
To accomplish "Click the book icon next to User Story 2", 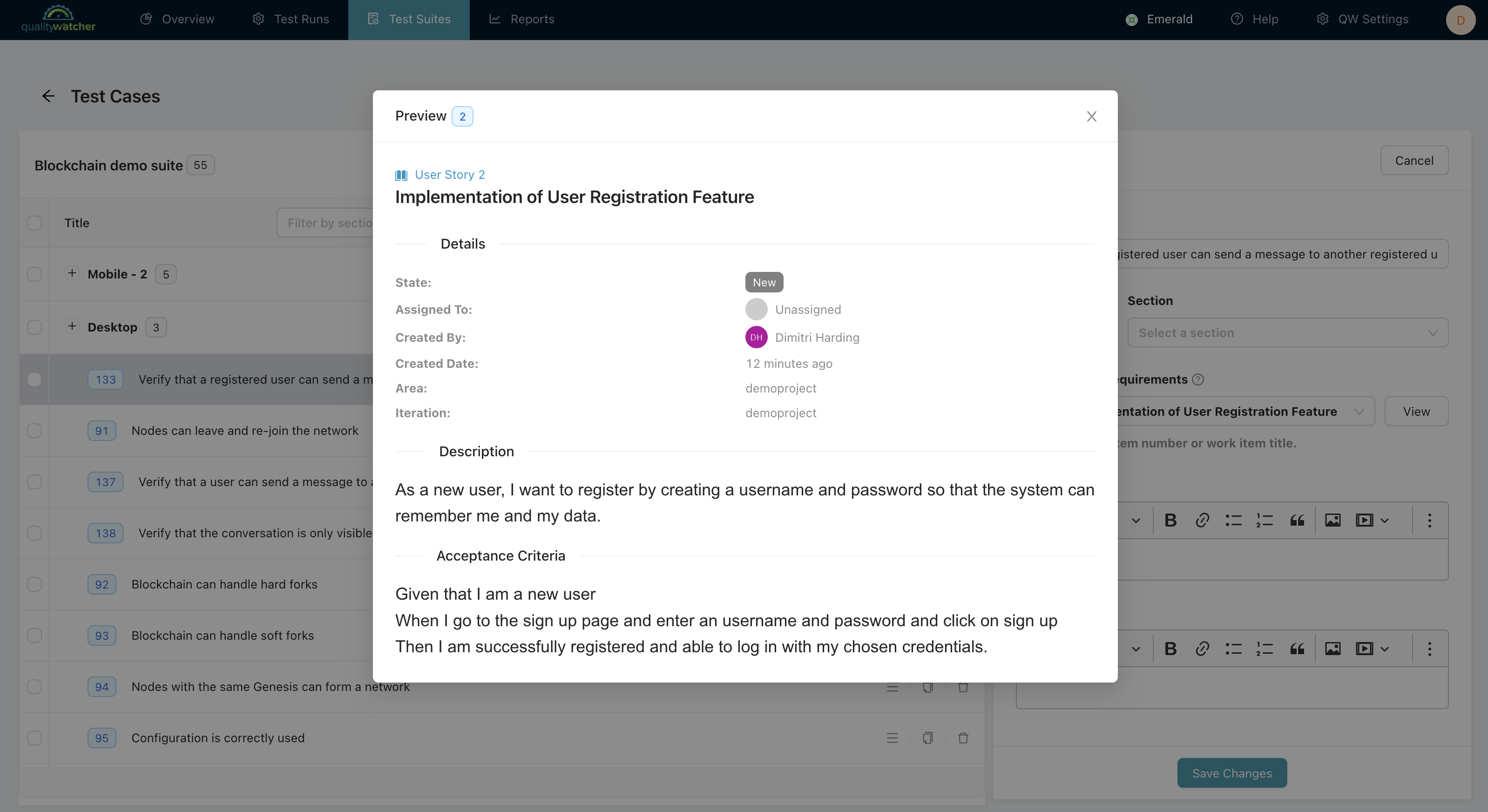I will 401,175.
